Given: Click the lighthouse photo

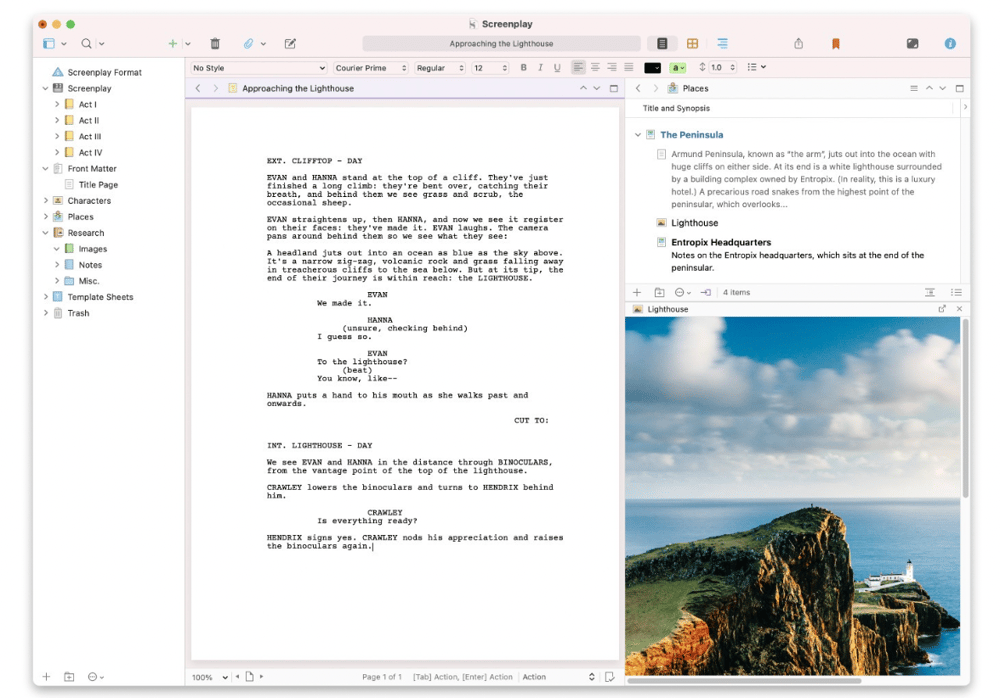Looking at the screenshot, I should pos(792,496).
